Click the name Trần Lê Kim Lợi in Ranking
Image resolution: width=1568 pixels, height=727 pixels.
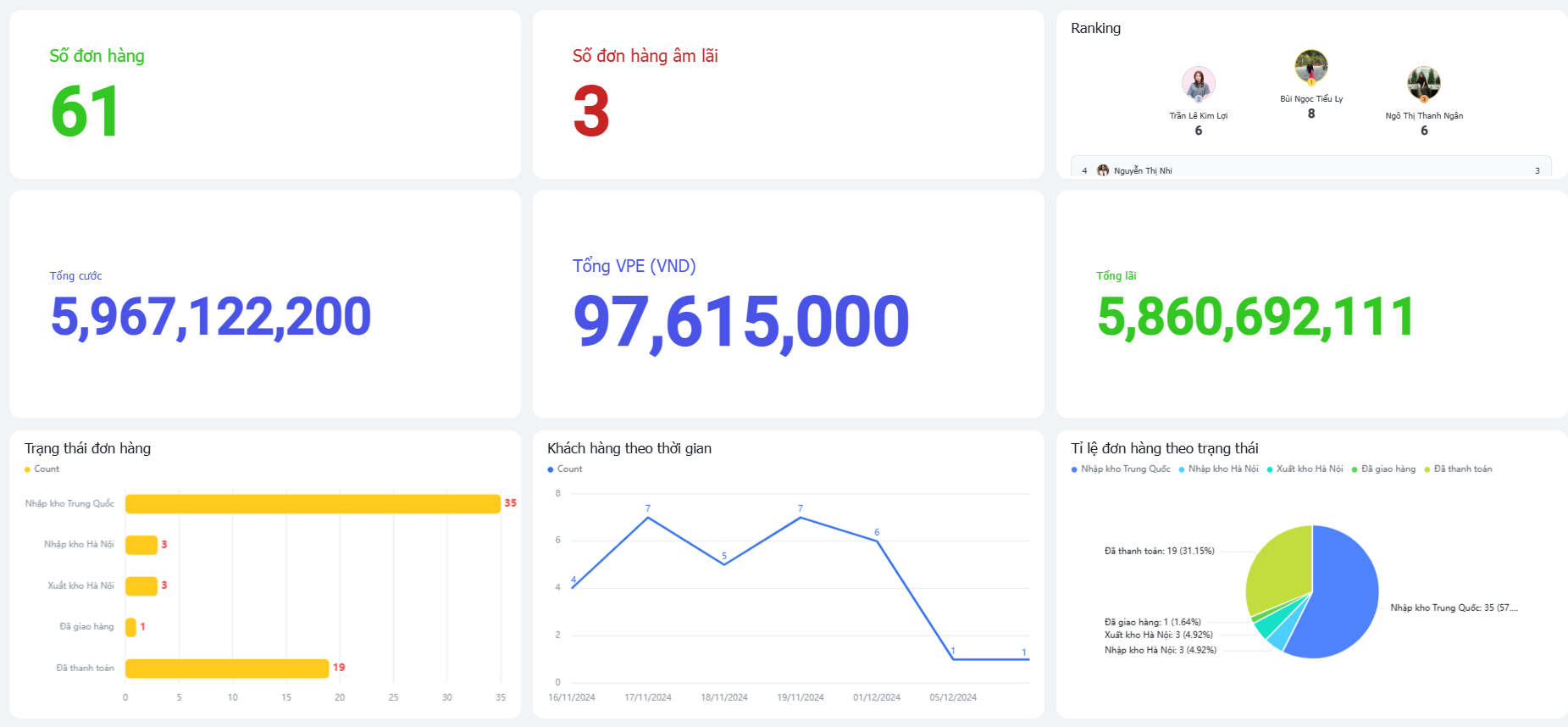pyautogui.click(x=1198, y=116)
